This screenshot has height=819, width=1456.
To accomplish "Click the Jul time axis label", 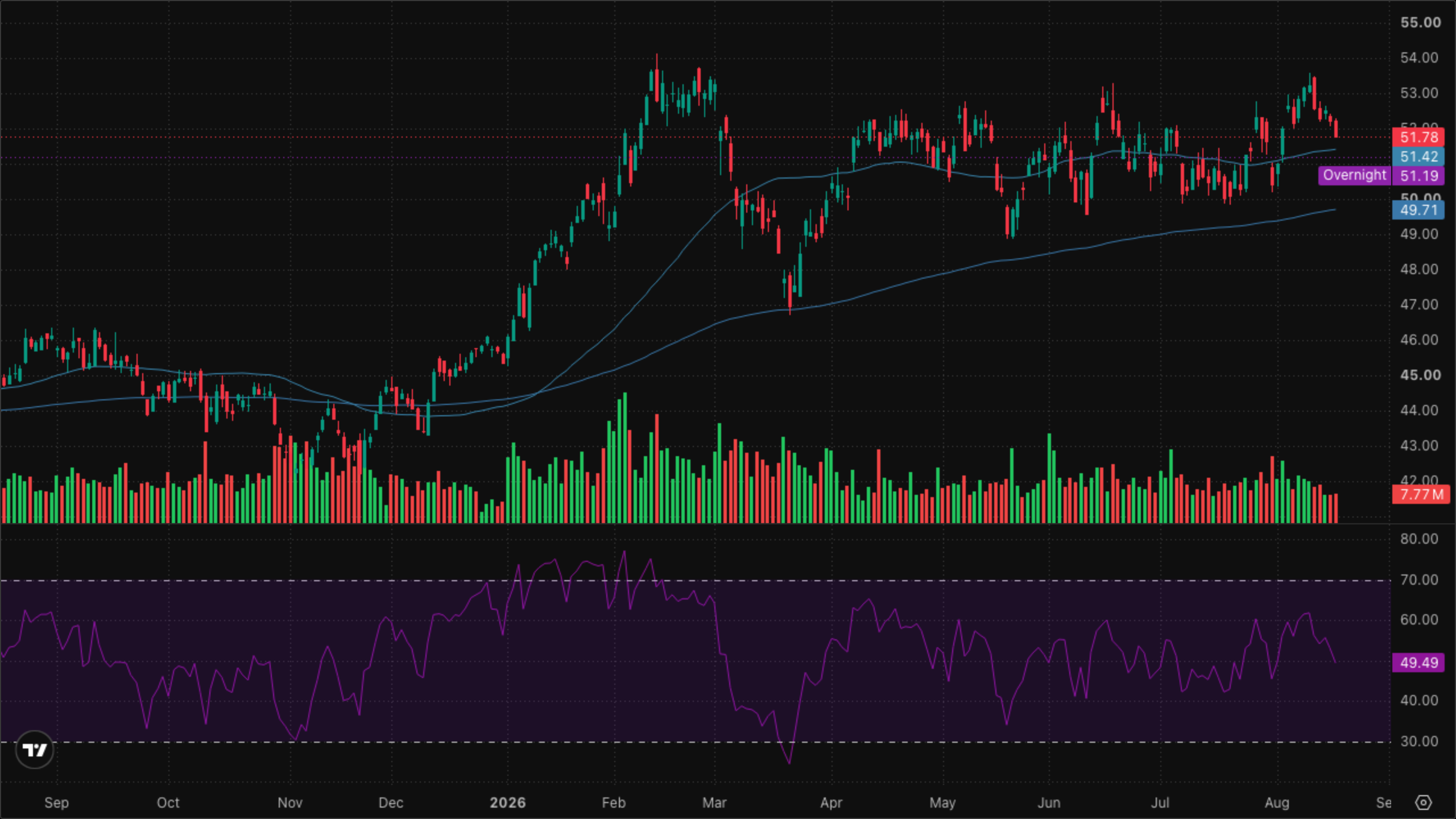I will [x=1160, y=803].
